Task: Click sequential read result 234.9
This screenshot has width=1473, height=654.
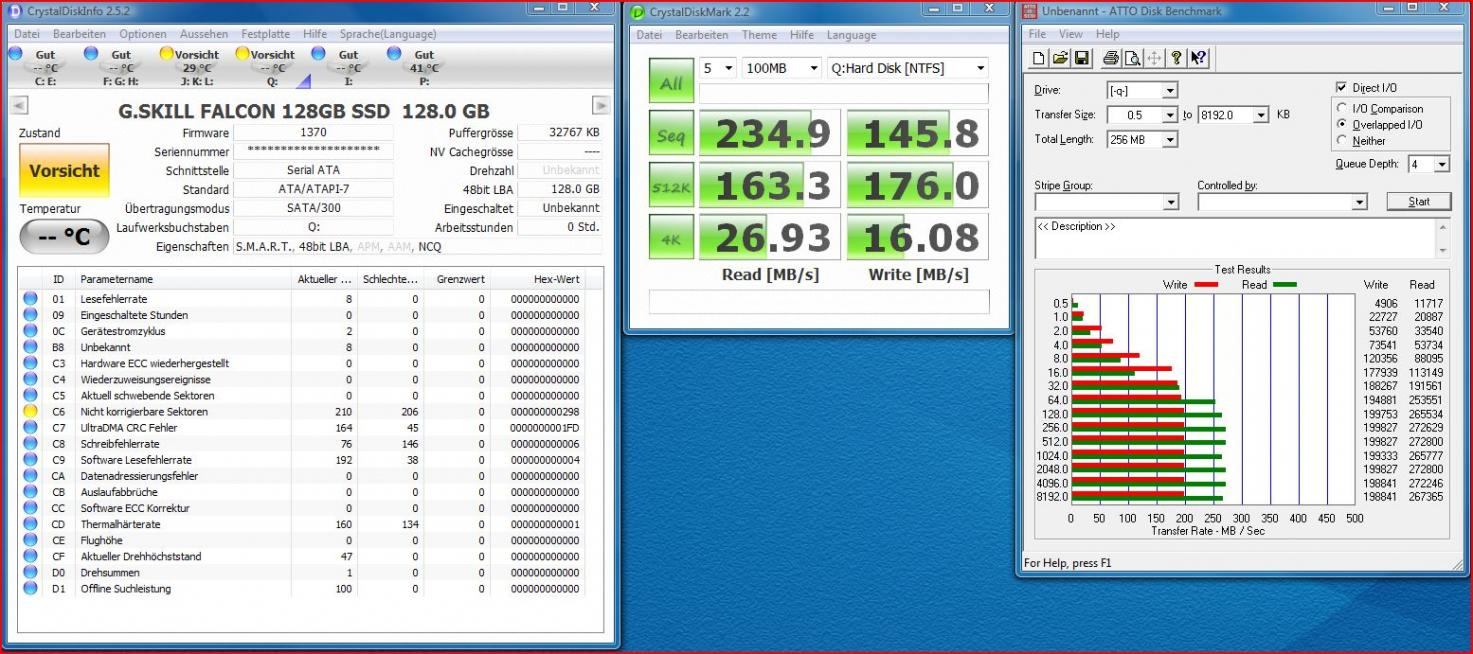Action: click(x=769, y=133)
